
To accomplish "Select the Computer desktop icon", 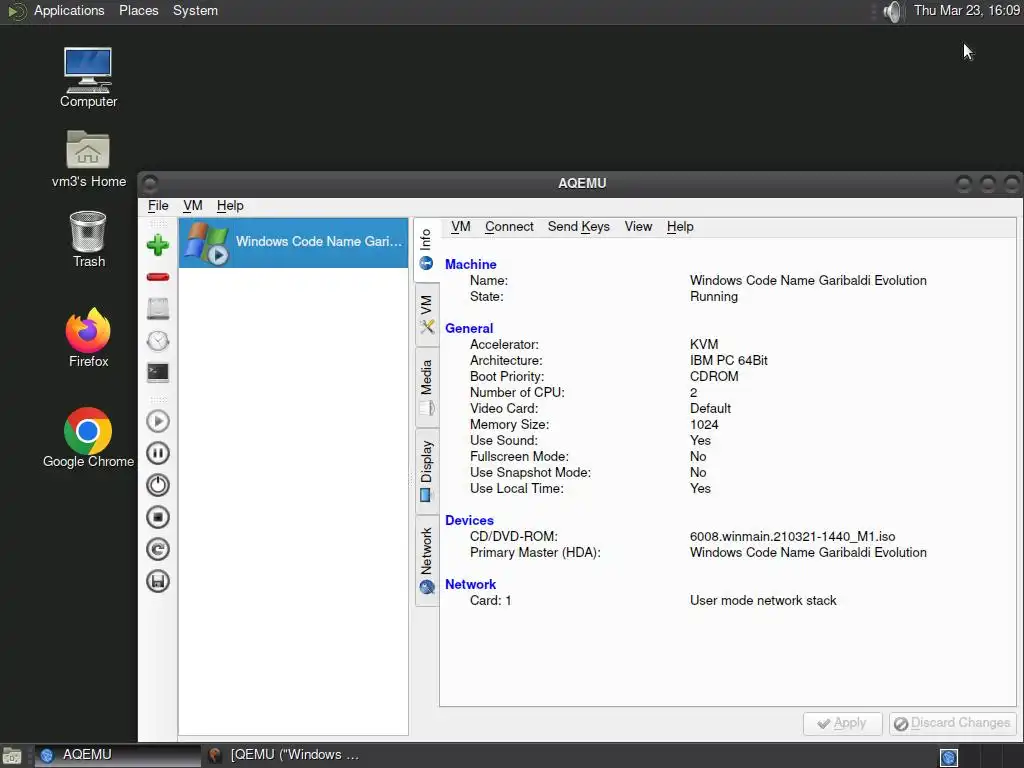I will (x=88, y=78).
